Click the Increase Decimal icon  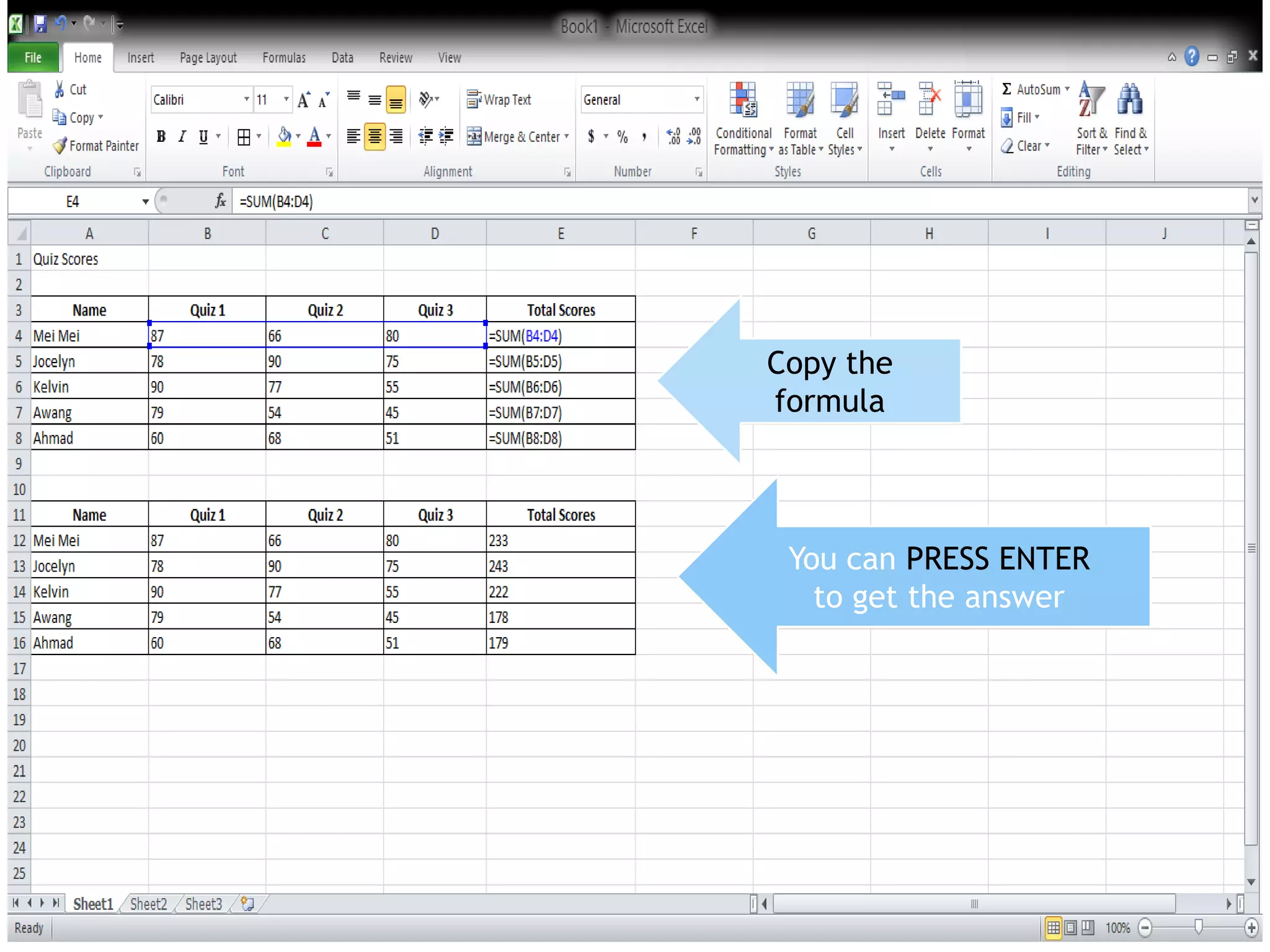coord(673,137)
